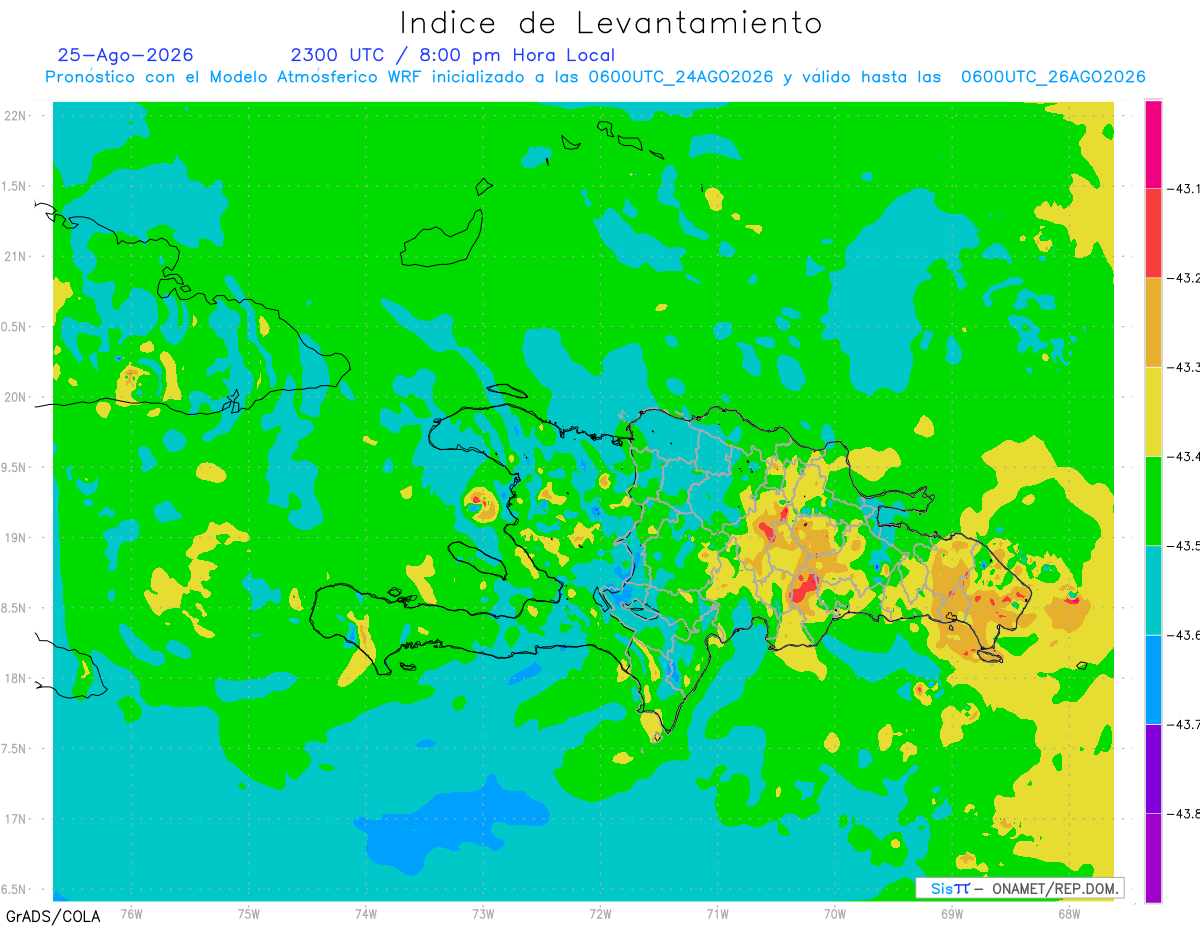Viewport: 1200px width, 927px height.
Task: Click the '17N' latitude label
Action: click(17, 819)
